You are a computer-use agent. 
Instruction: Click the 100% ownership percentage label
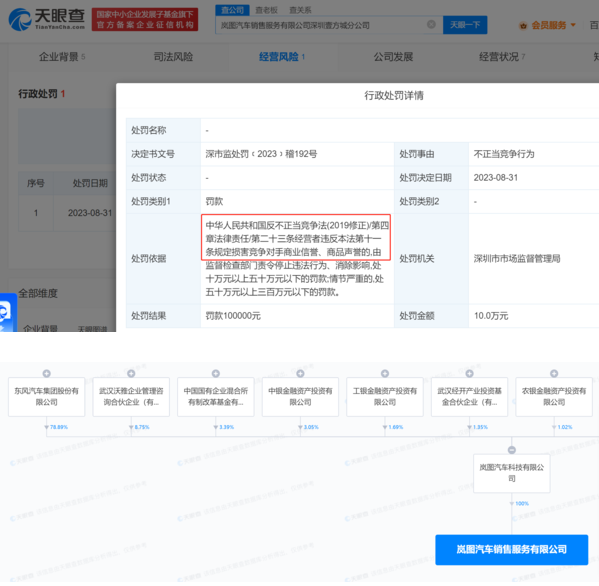pos(522,503)
